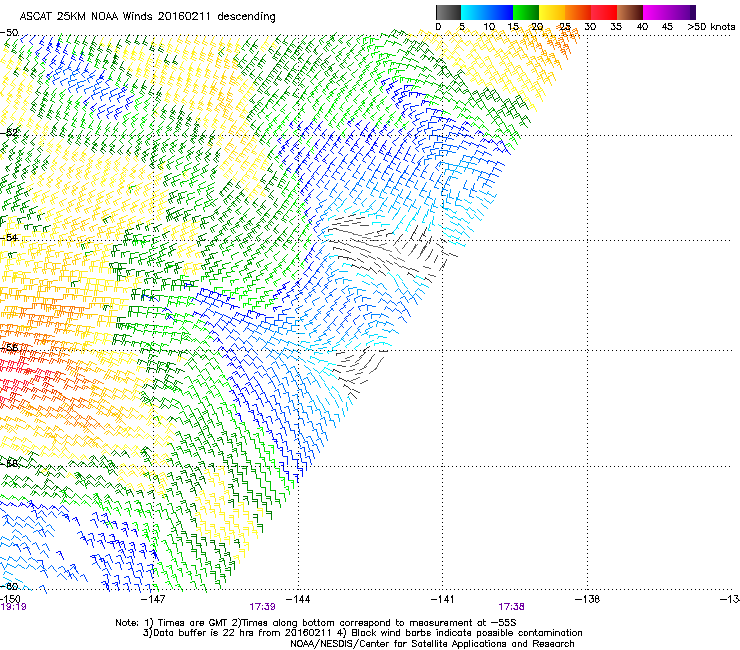Image resolution: width=740 pixels, height=650 pixels.
Task: Click the legend tick label 45
Action: [x=667, y=27]
